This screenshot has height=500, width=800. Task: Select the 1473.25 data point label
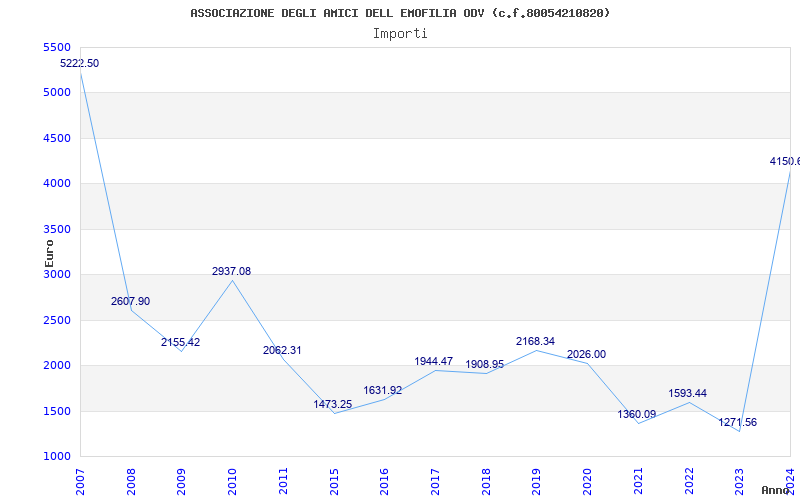click(332, 405)
